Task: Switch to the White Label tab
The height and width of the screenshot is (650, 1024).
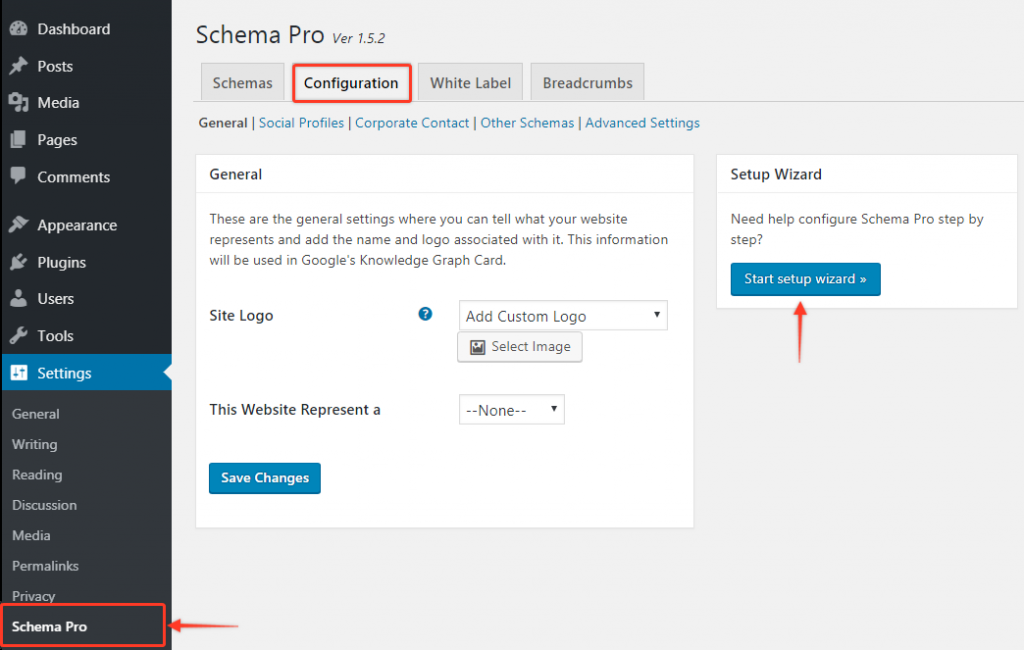Action: 470,82
